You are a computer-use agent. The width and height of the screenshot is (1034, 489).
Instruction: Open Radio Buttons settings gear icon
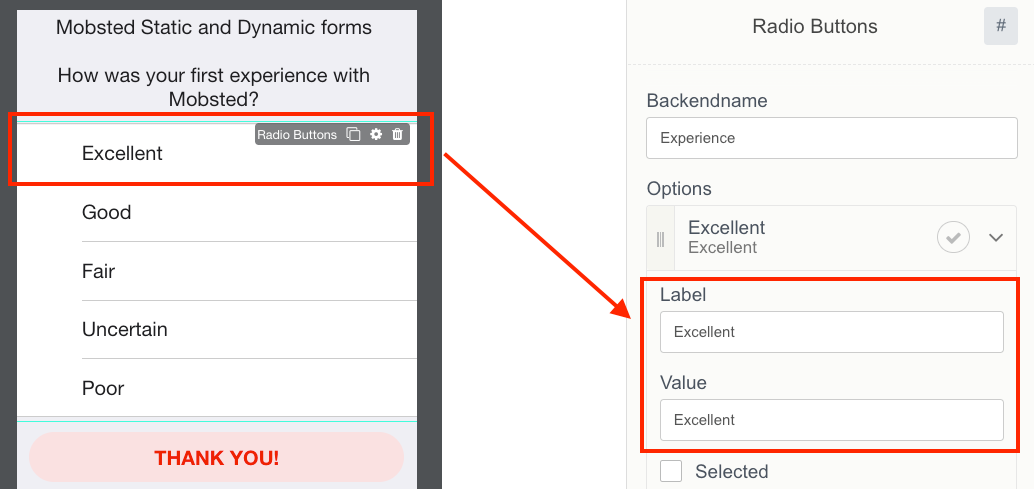coord(376,134)
